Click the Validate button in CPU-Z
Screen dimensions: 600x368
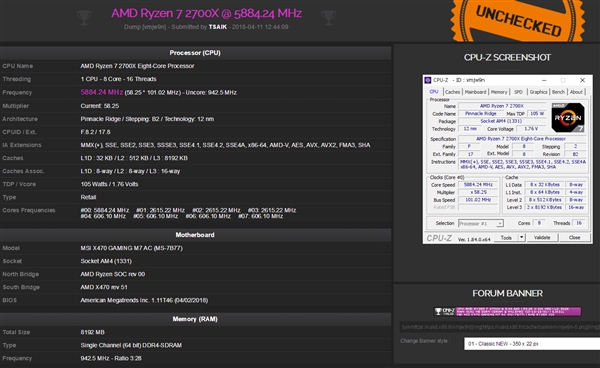click(542, 238)
